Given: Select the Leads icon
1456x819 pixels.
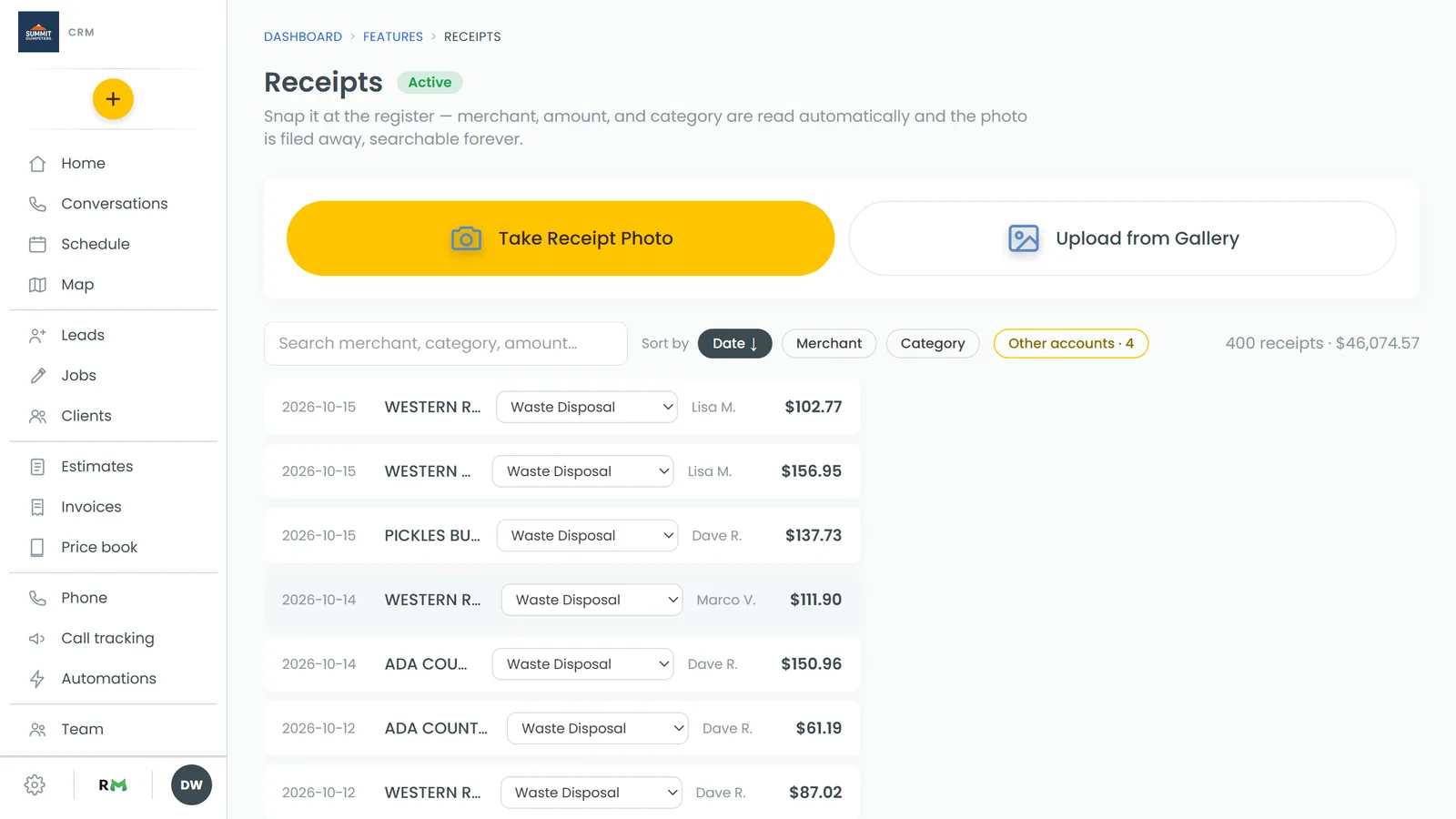Looking at the screenshot, I should point(37,335).
